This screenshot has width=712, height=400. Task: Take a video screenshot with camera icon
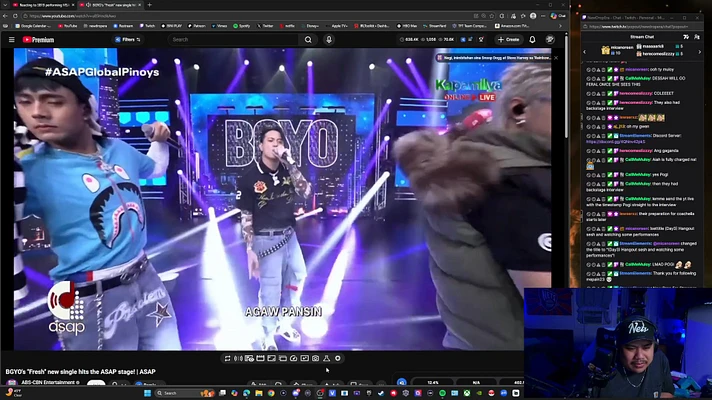click(315, 358)
